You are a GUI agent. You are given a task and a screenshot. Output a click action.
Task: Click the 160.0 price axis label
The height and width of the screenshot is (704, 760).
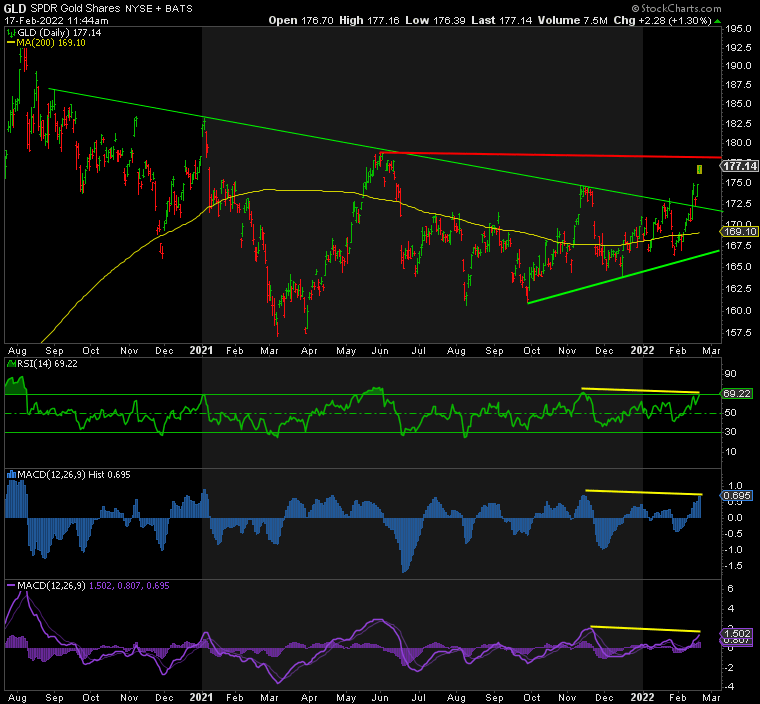click(x=739, y=310)
